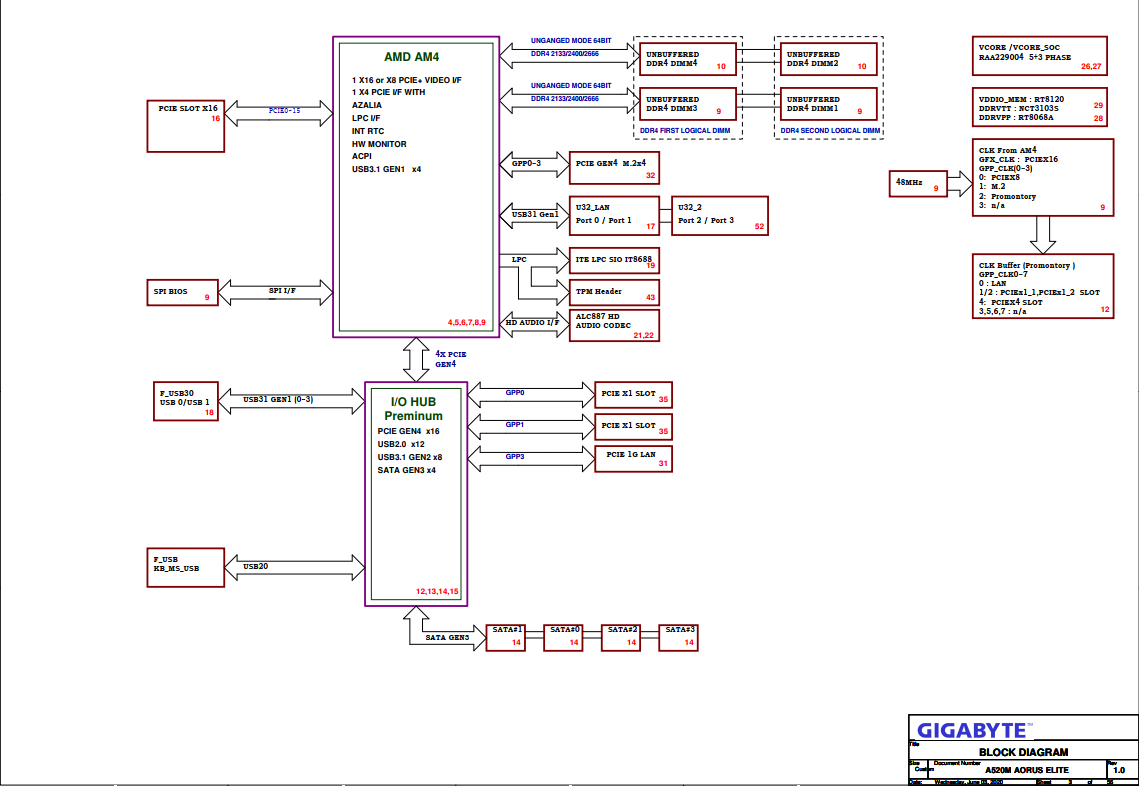Select the CLK Buffer (Promontory) block

point(1042,286)
